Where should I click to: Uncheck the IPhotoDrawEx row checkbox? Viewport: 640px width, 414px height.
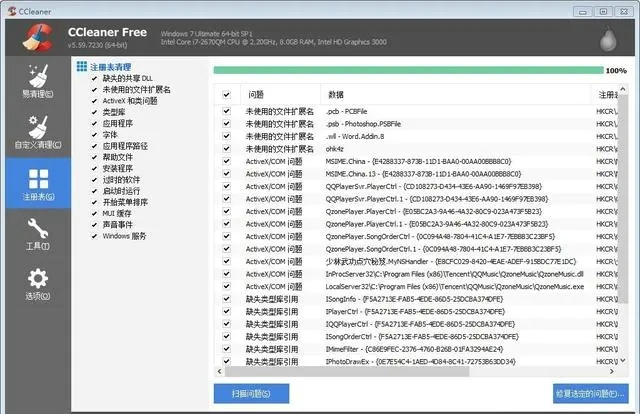[227, 361]
